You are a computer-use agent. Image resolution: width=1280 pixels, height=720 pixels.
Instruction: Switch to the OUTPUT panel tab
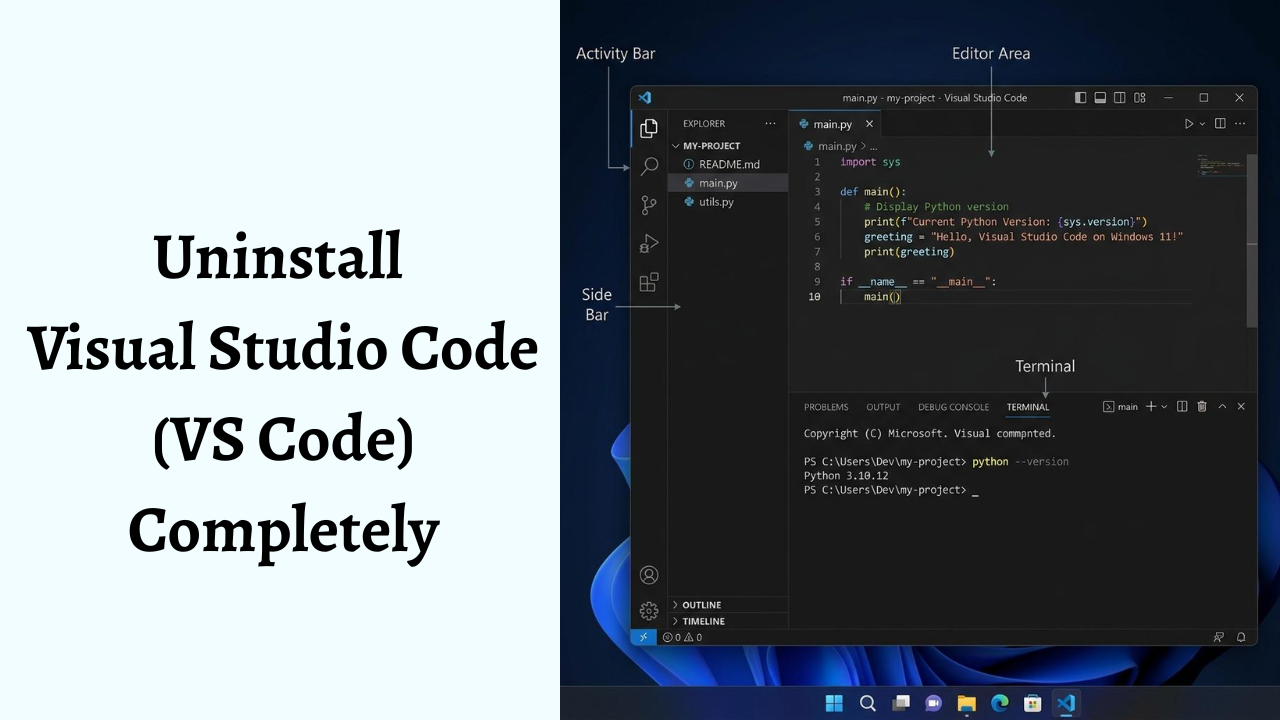pos(883,407)
